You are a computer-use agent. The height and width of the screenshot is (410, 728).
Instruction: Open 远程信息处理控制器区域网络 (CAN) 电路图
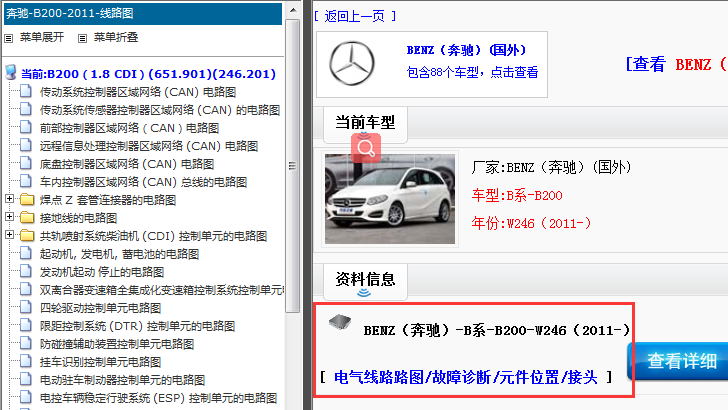(x=149, y=146)
